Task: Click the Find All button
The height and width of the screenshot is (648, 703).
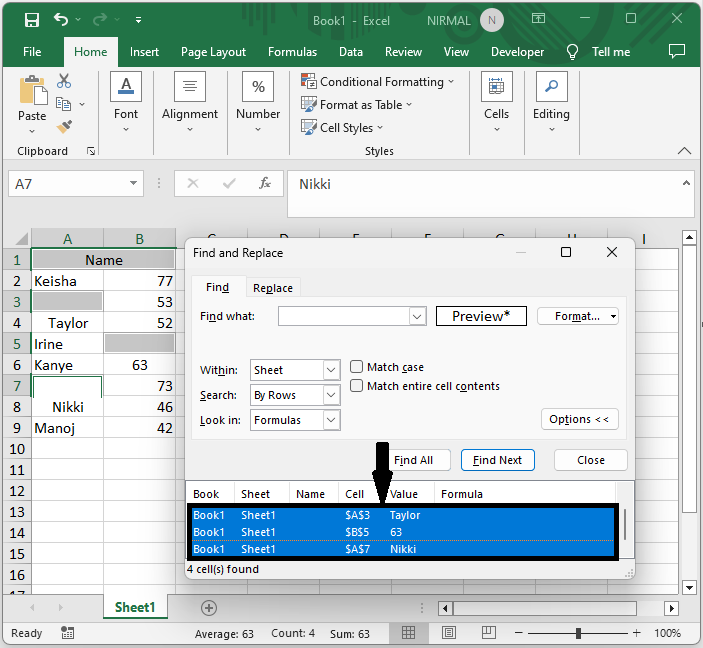Action: coord(413,460)
